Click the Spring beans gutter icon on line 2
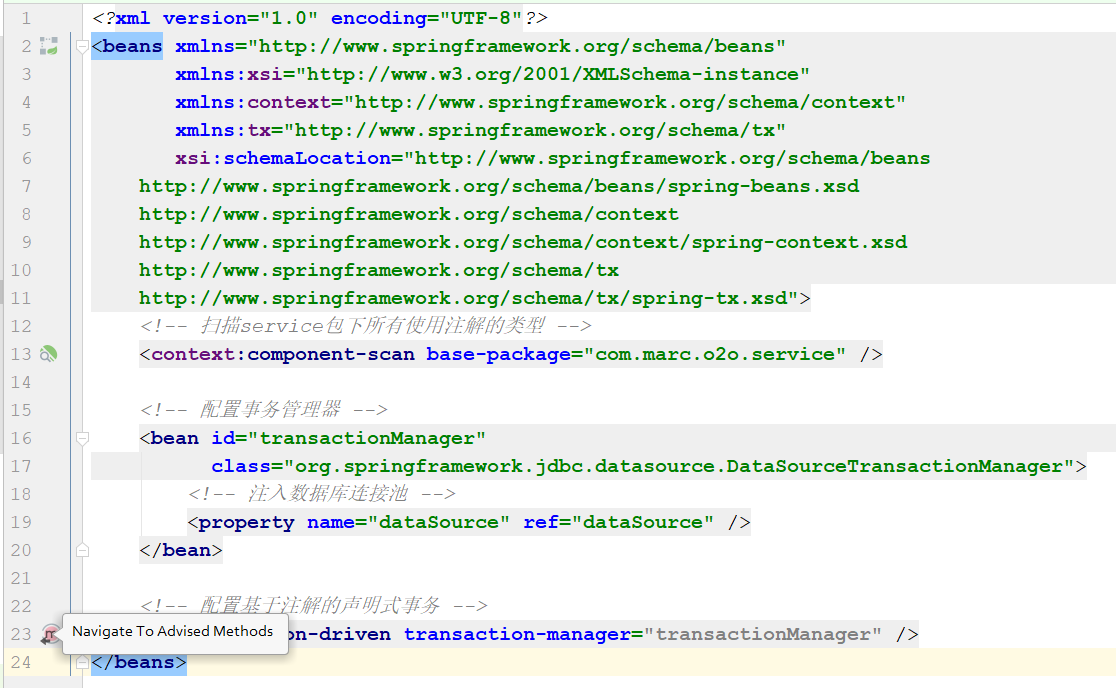Viewport: 1116px width, 688px height. coord(48,46)
